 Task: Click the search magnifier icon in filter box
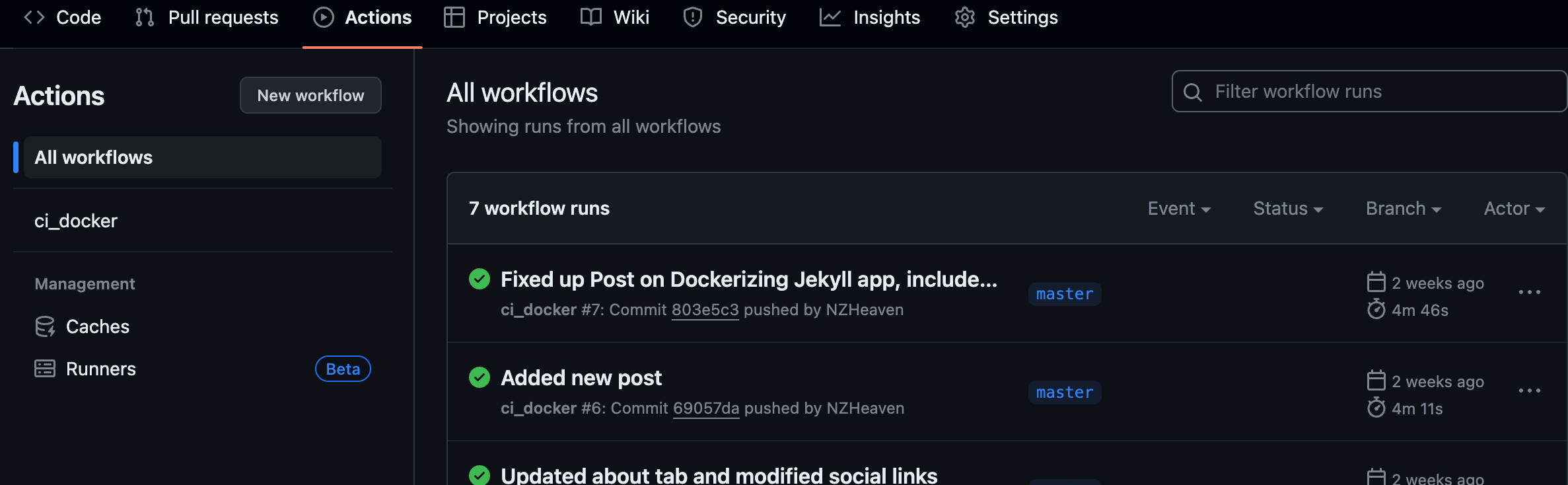click(1193, 92)
